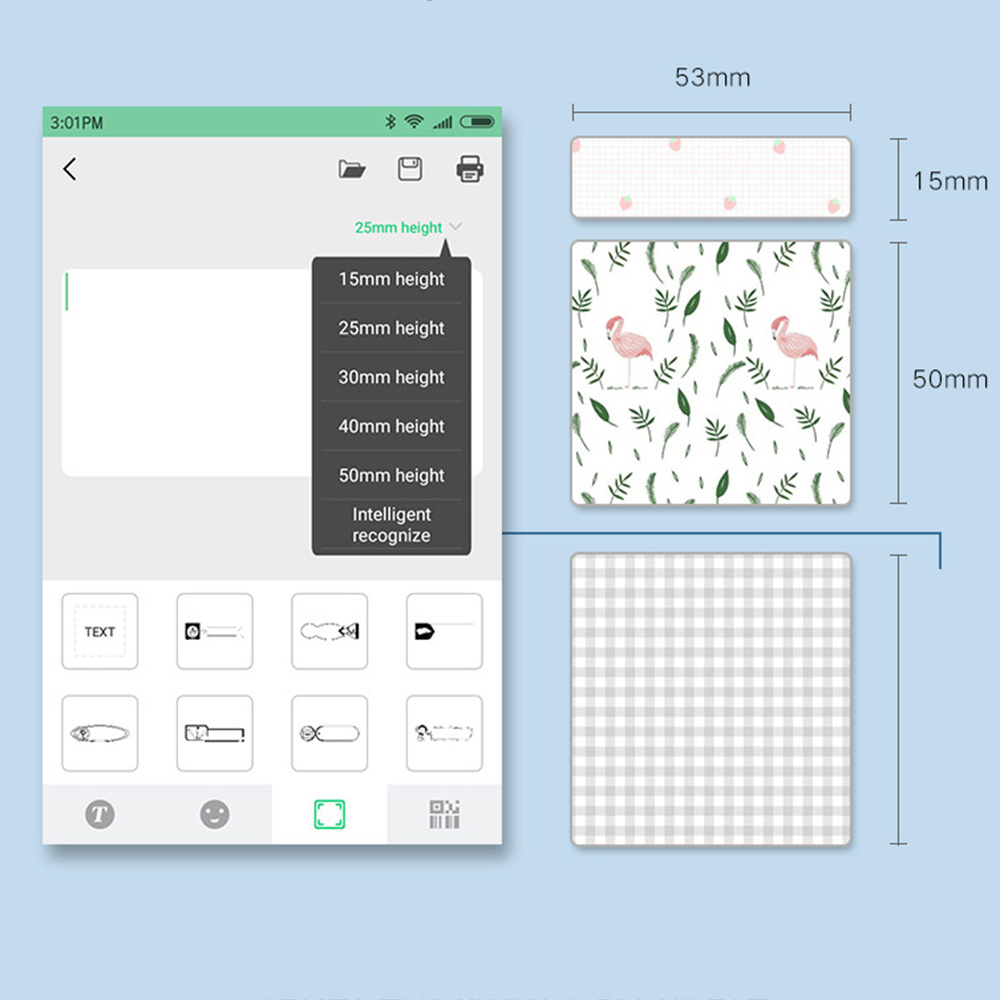Switch to the Text tool tab
Viewport: 1000px width, 1000px height.
click(x=99, y=814)
